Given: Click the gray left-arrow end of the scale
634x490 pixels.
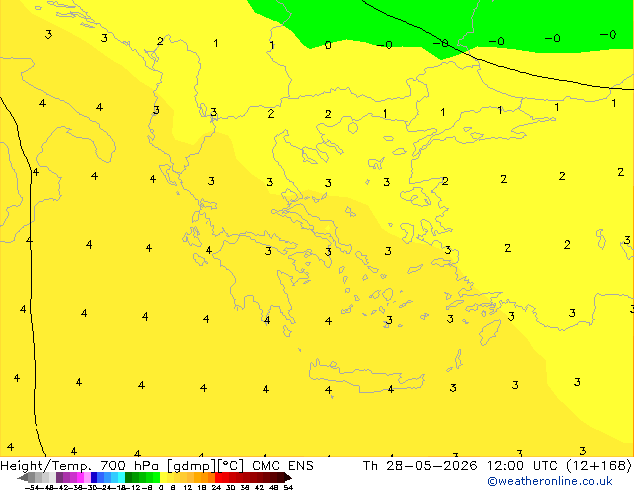Looking at the screenshot, I should [23, 478].
